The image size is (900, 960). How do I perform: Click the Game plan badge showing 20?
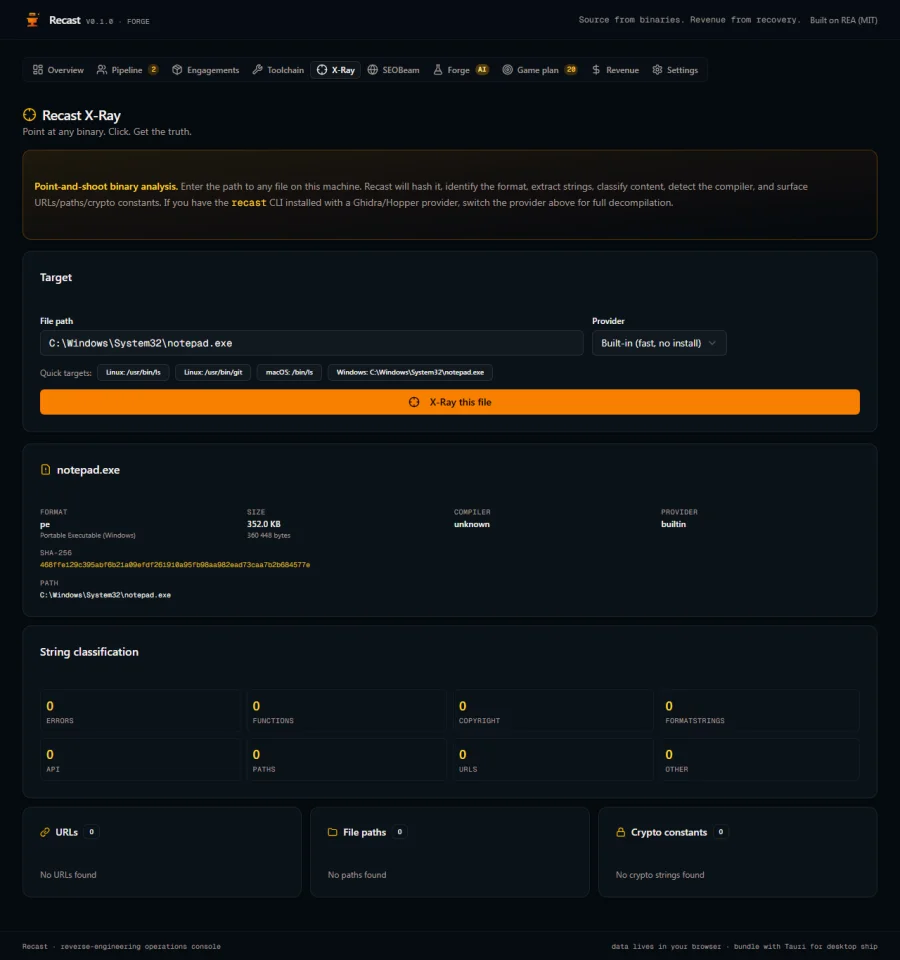(571, 70)
